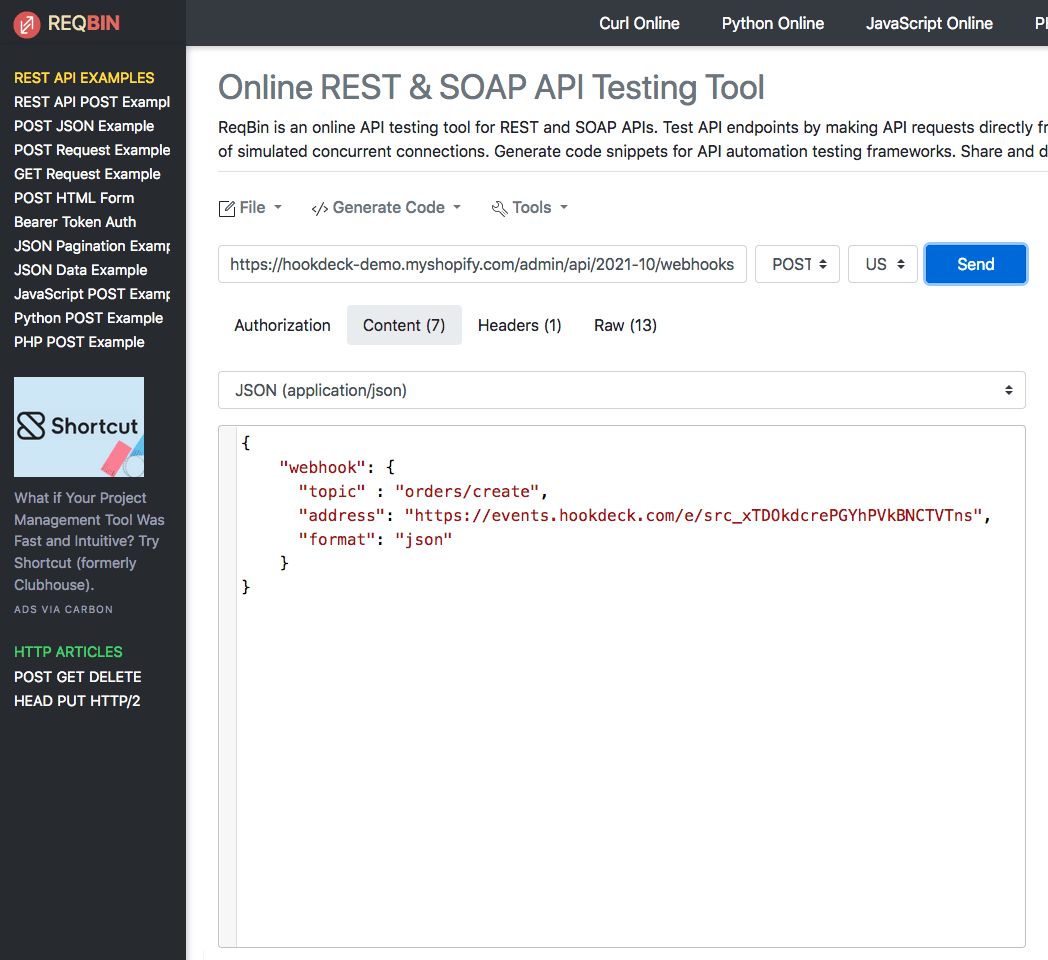The height and width of the screenshot is (960, 1048).
Task: Switch to the Headers (1) tab
Action: pyautogui.click(x=519, y=325)
